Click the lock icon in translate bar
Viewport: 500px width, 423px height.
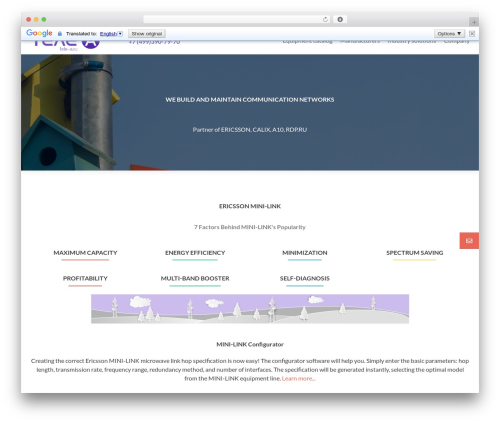(x=60, y=34)
